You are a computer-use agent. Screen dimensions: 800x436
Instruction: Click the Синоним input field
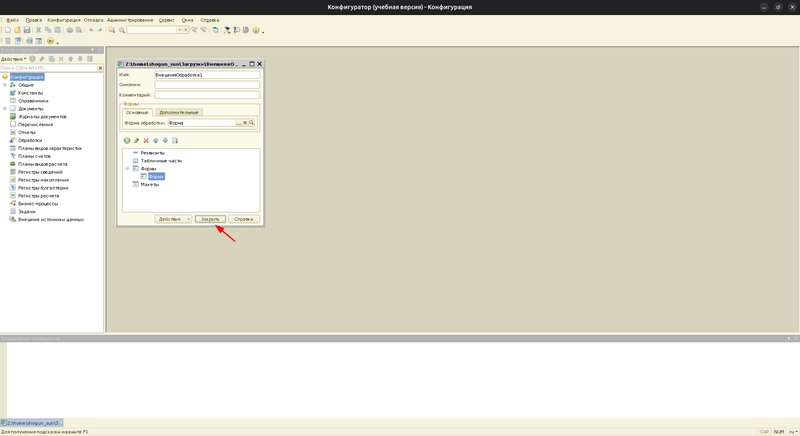(207, 85)
